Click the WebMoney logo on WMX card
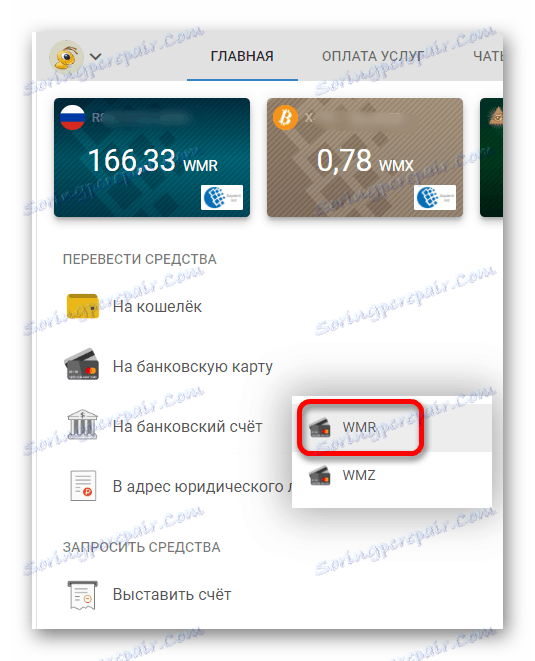Viewport: 535px width, 661px height. click(435, 197)
